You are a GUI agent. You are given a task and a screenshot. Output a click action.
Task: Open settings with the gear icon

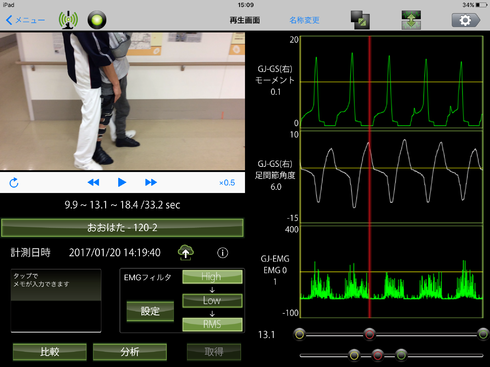pos(466,20)
